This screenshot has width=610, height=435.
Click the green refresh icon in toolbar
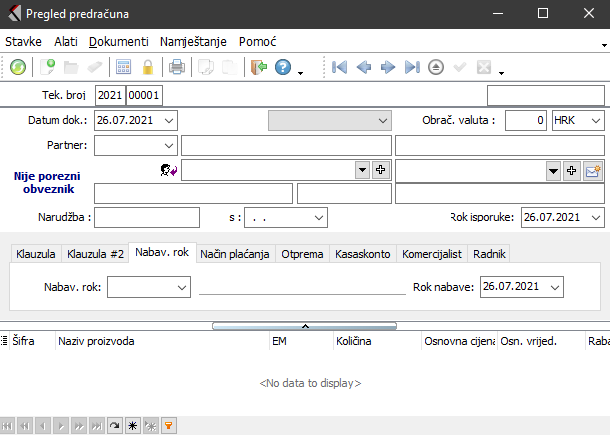coord(19,68)
